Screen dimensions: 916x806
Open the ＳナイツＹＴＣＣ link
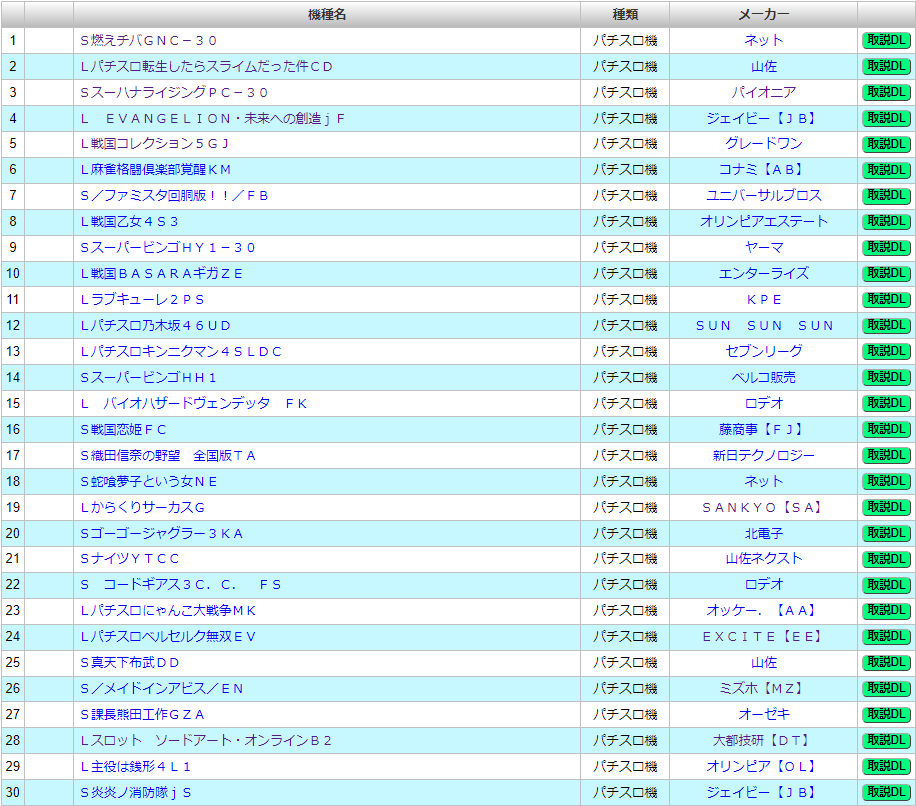pyautogui.click(x=130, y=559)
